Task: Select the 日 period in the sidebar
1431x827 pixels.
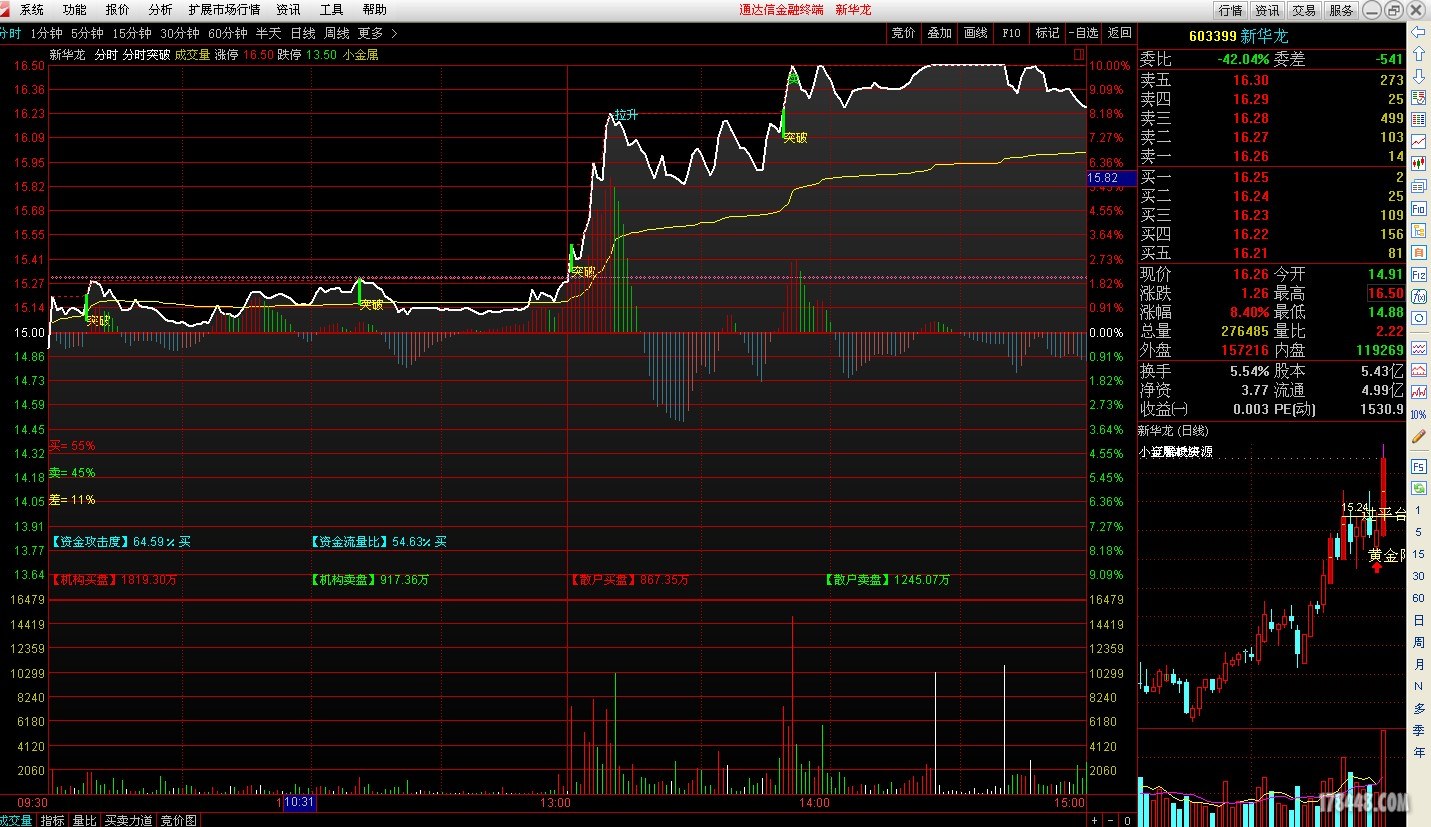Action: [1418, 621]
